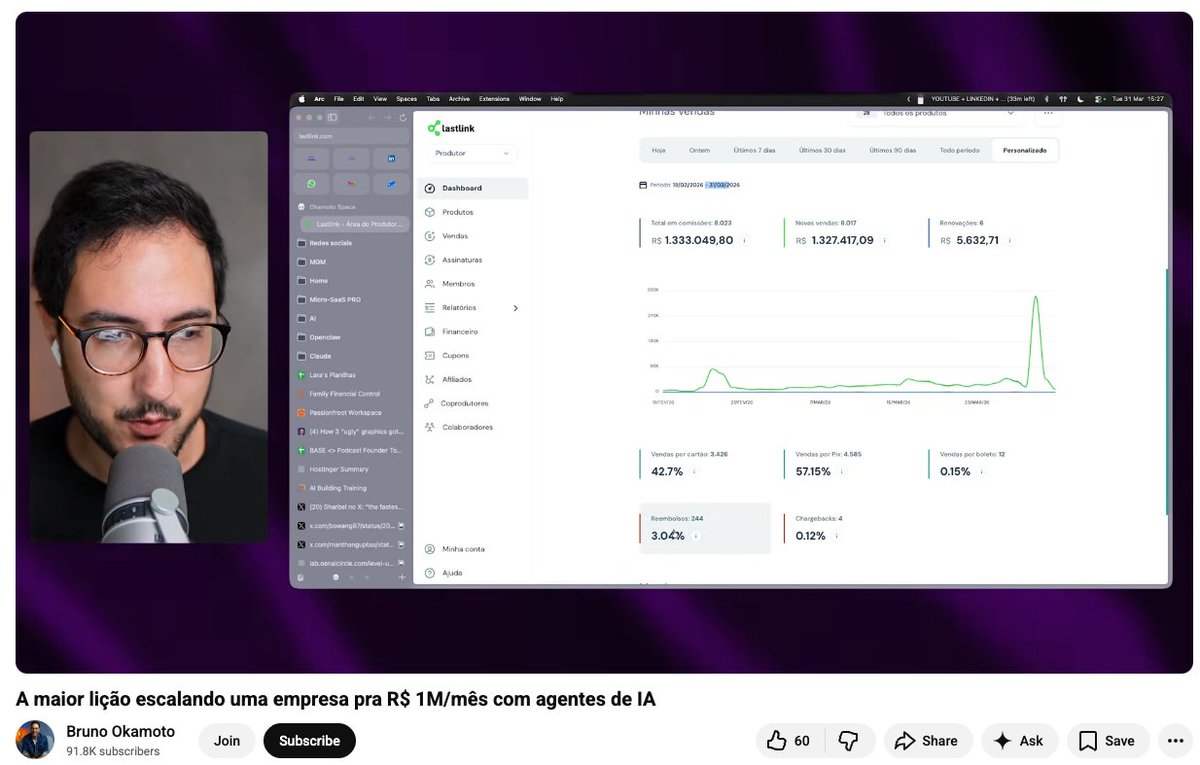Click the lastlink page vertical scrollbar
Viewport: 1200px width, 765px height.
click(1166, 390)
